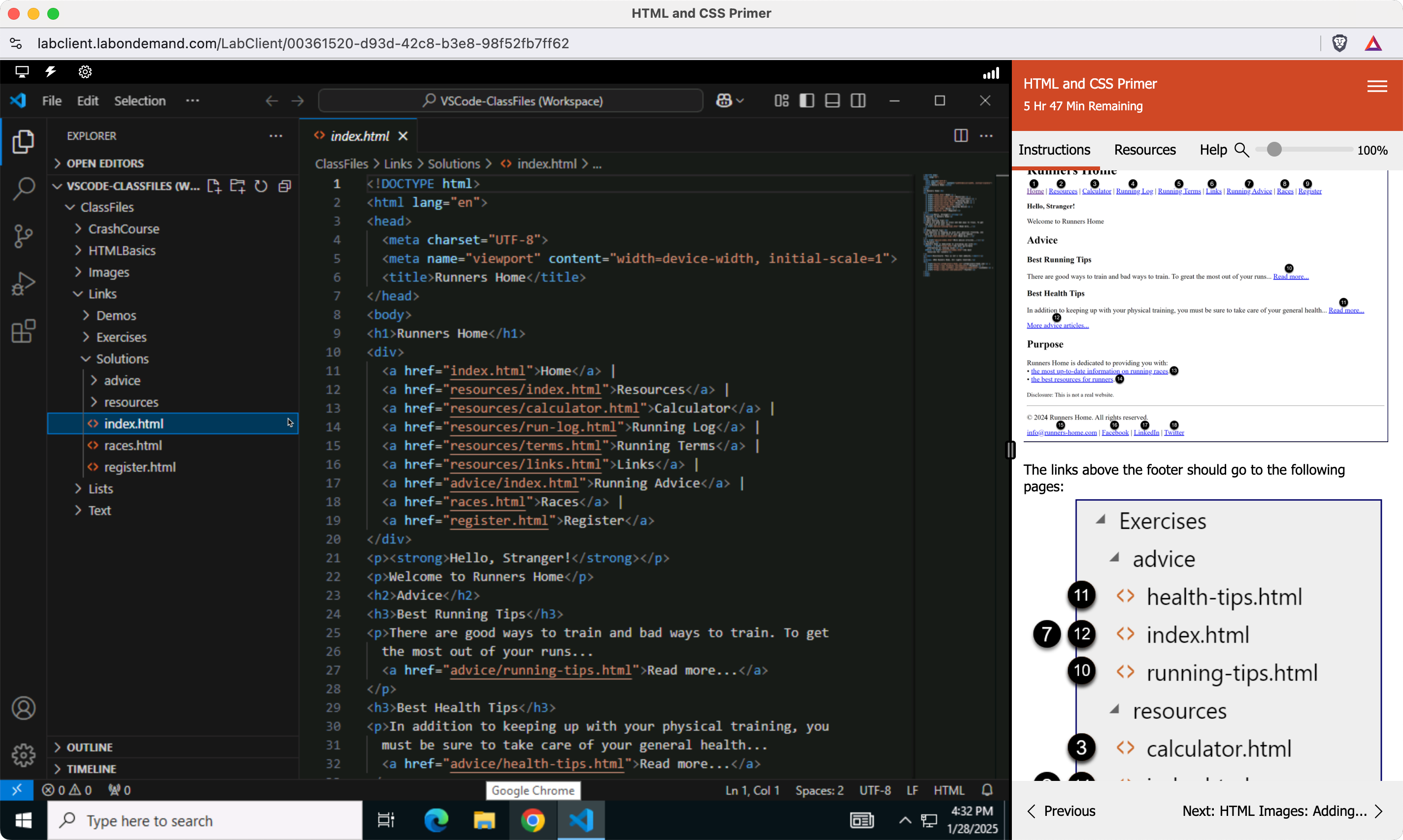Screen dimensions: 1403x840
Task: Split the editor to the right
Action: pos(961,136)
